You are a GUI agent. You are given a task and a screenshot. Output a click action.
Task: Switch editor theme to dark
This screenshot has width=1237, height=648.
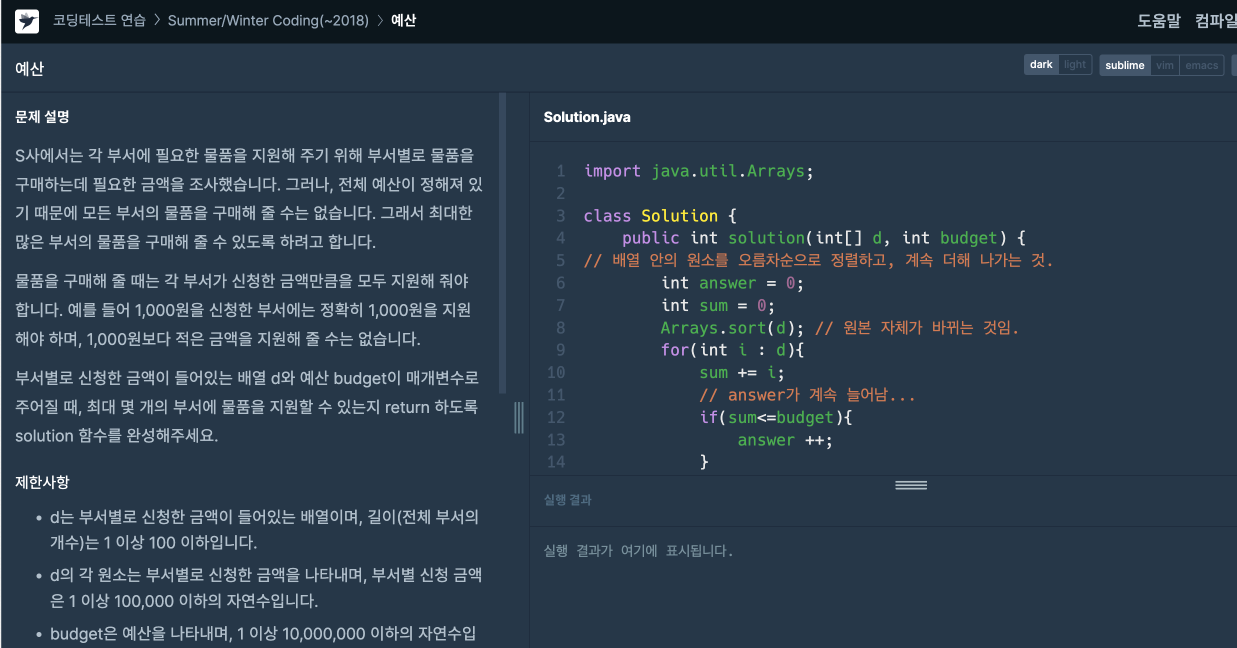click(1042, 65)
